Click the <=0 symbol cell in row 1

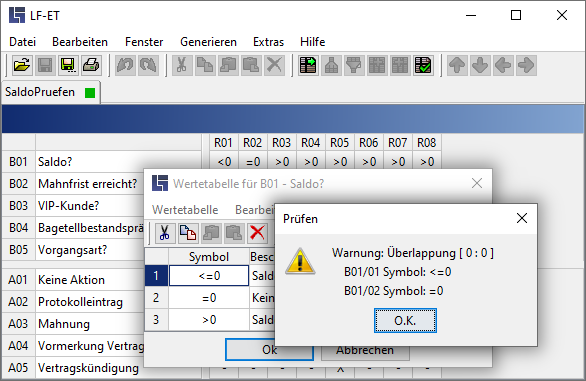(x=209, y=276)
